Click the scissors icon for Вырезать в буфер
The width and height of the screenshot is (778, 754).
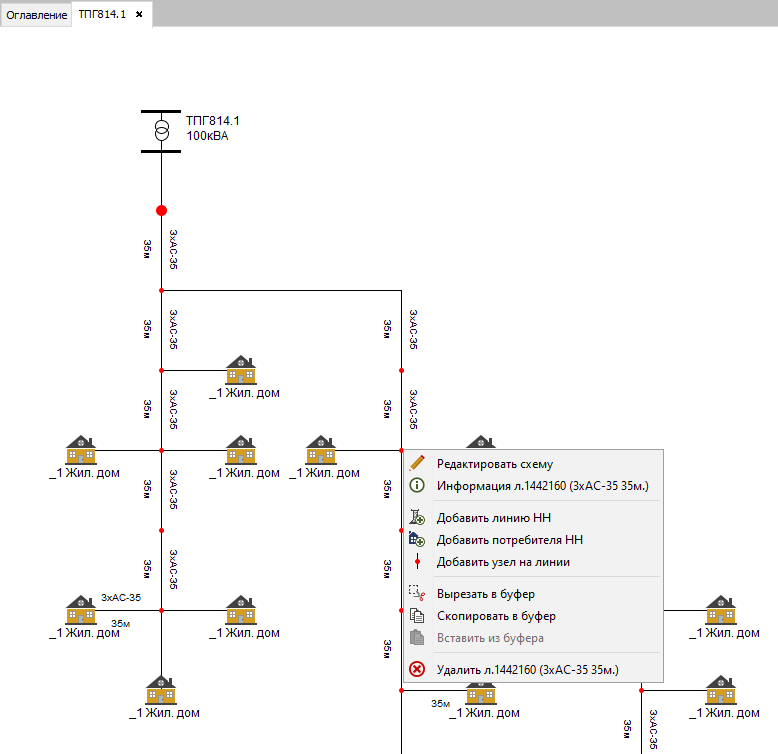pos(417,593)
